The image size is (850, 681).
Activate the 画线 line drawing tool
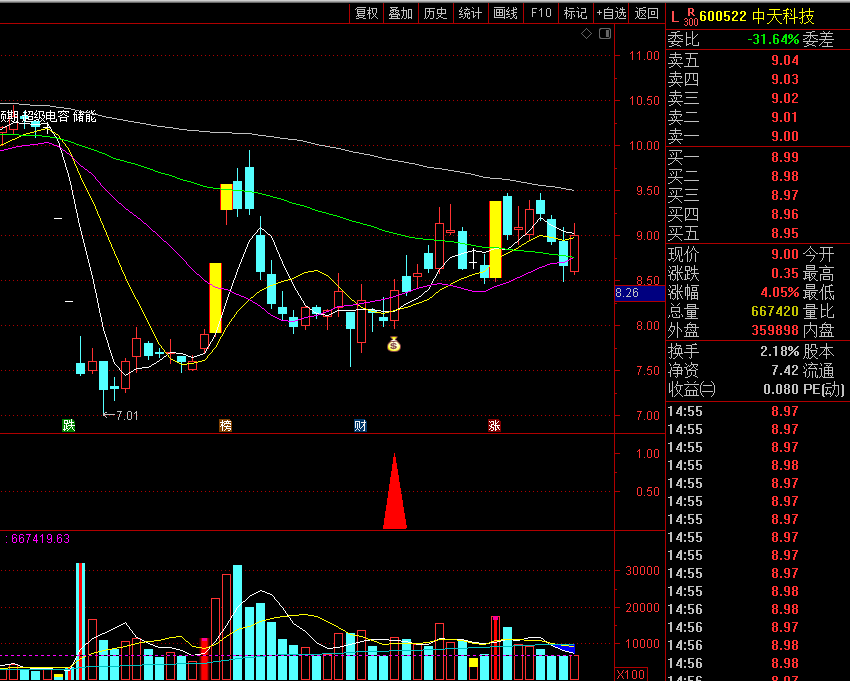point(505,14)
